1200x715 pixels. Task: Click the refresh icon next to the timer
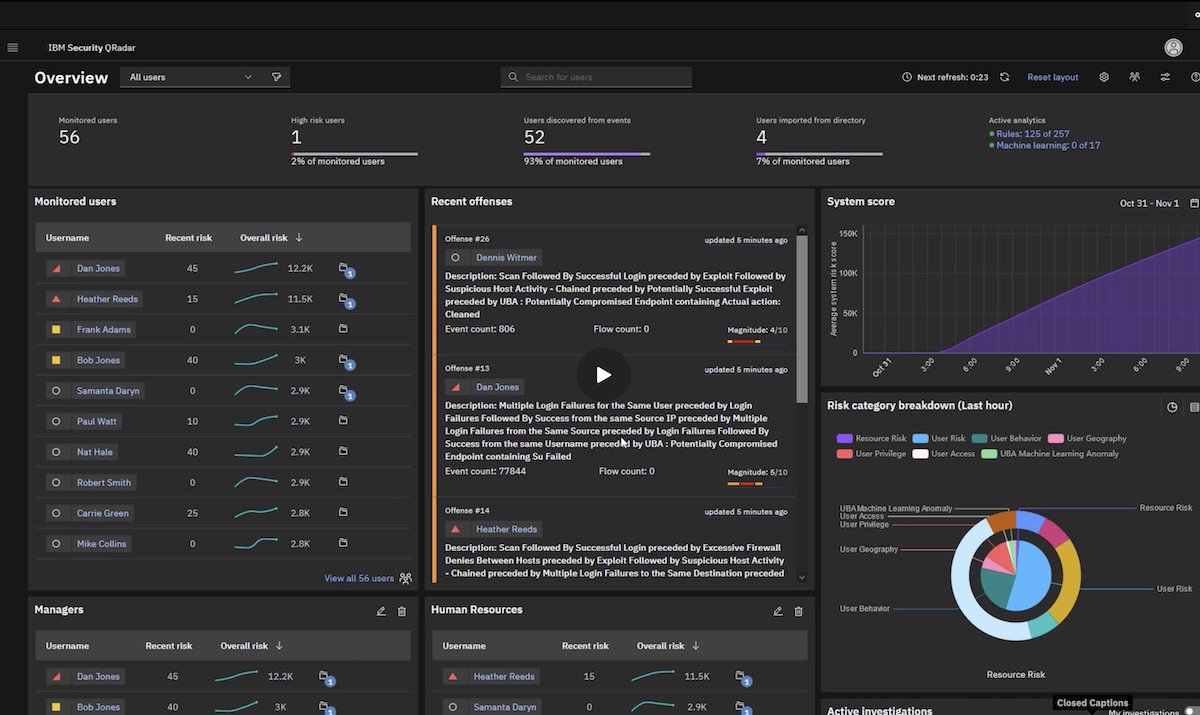point(1004,77)
